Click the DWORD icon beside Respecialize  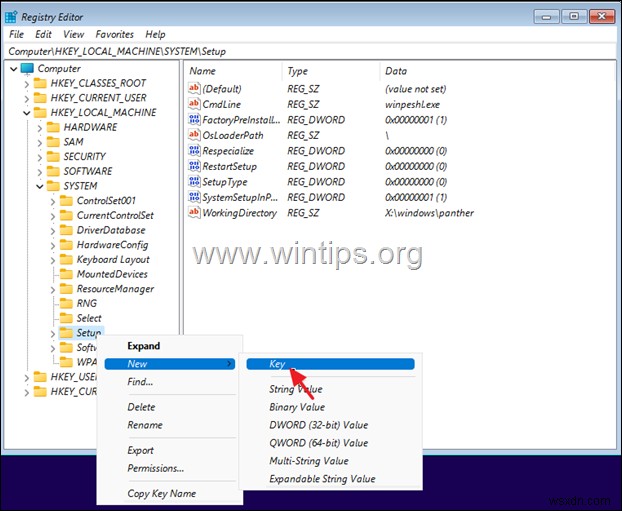[194, 150]
